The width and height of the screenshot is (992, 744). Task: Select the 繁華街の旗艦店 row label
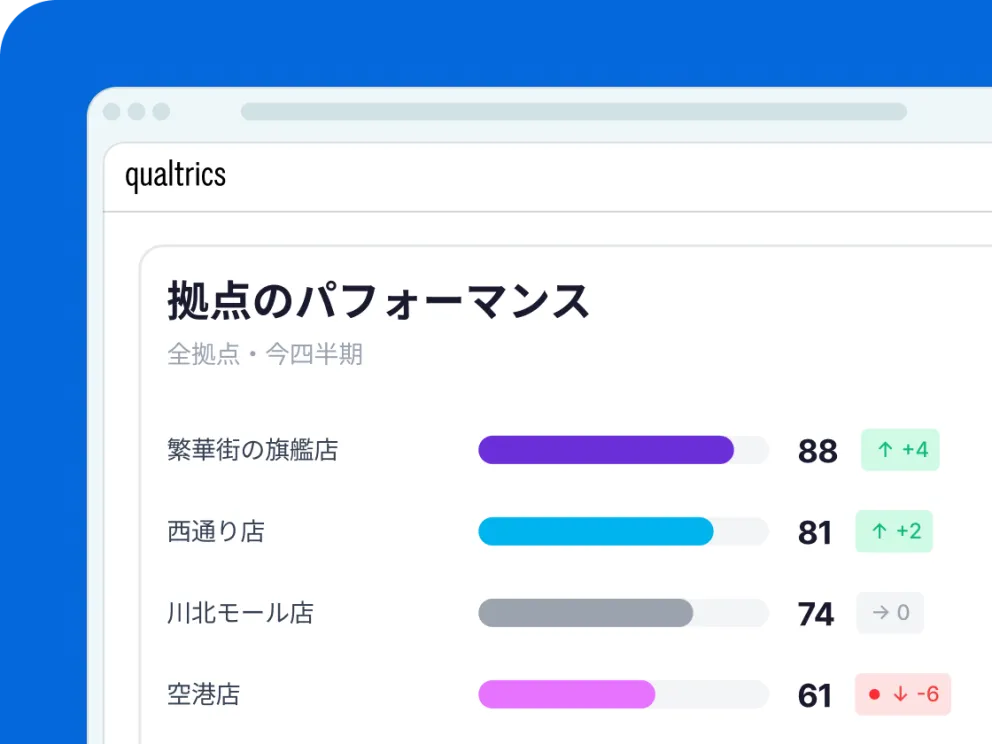pos(252,450)
